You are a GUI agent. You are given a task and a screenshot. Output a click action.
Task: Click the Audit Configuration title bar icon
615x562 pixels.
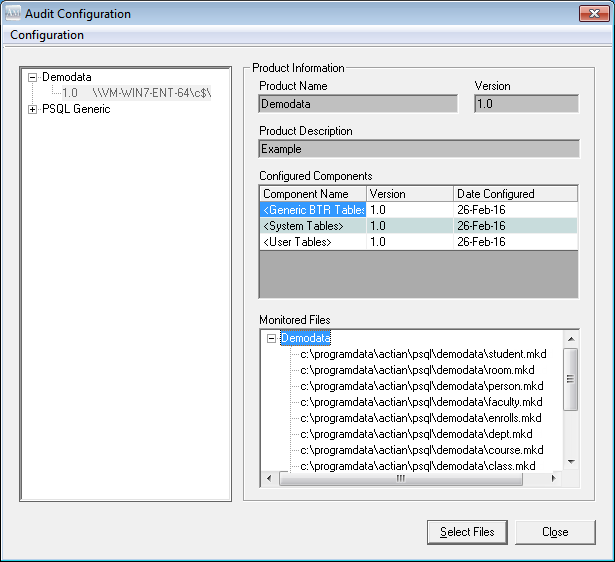(14, 14)
